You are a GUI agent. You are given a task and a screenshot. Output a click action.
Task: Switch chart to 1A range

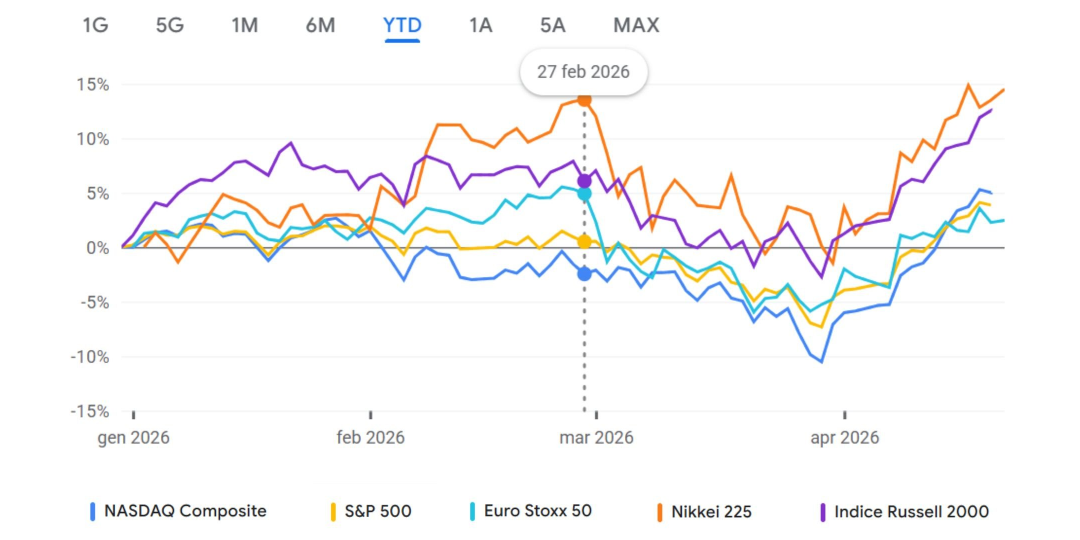click(481, 25)
